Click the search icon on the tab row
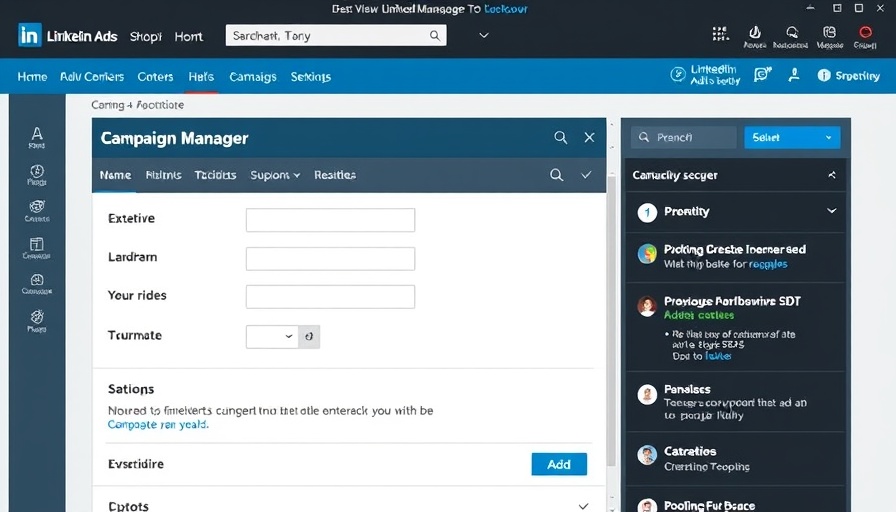This screenshot has height=512, width=896. (x=557, y=175)
